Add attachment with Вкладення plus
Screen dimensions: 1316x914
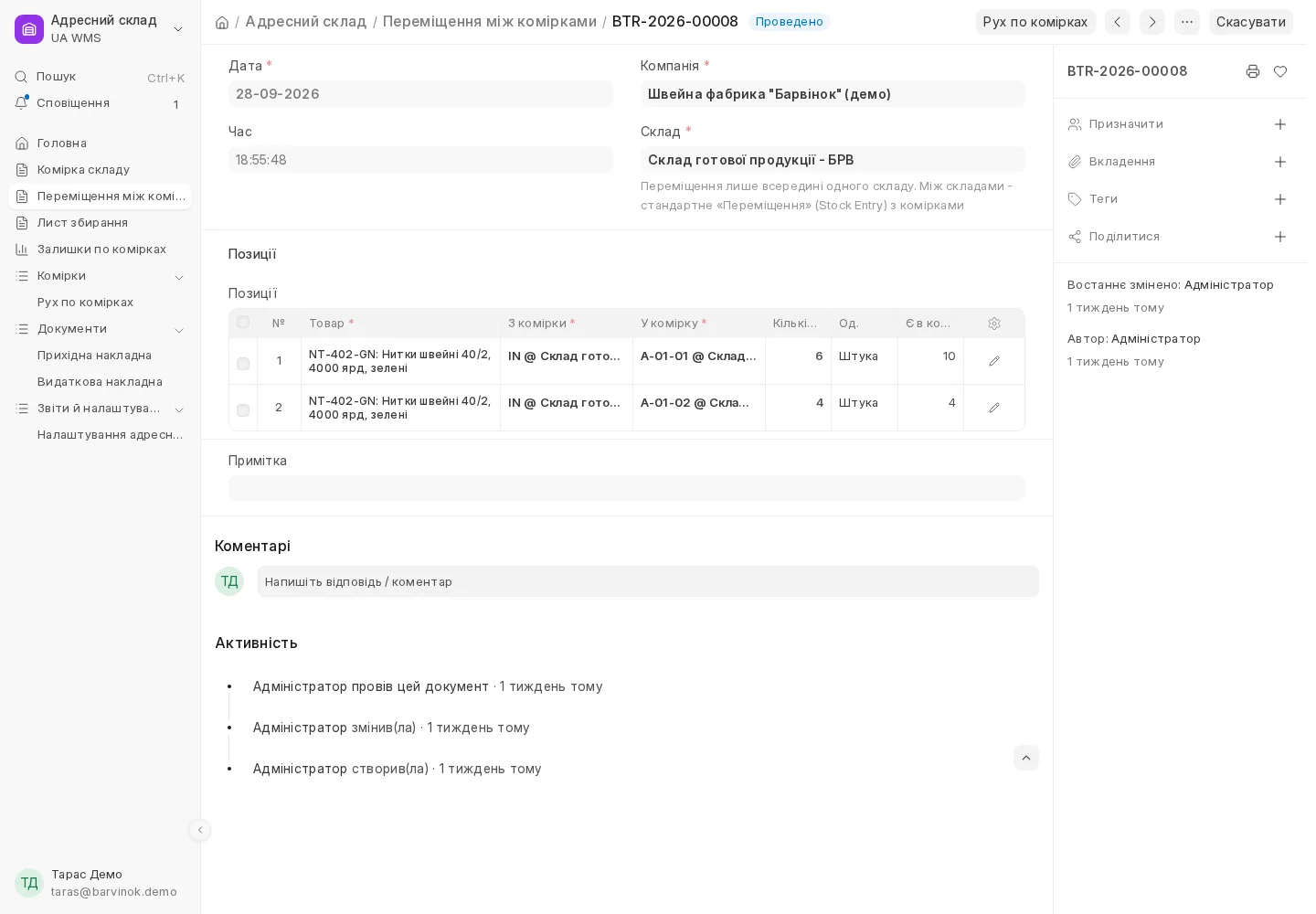tap(1280, 162)
